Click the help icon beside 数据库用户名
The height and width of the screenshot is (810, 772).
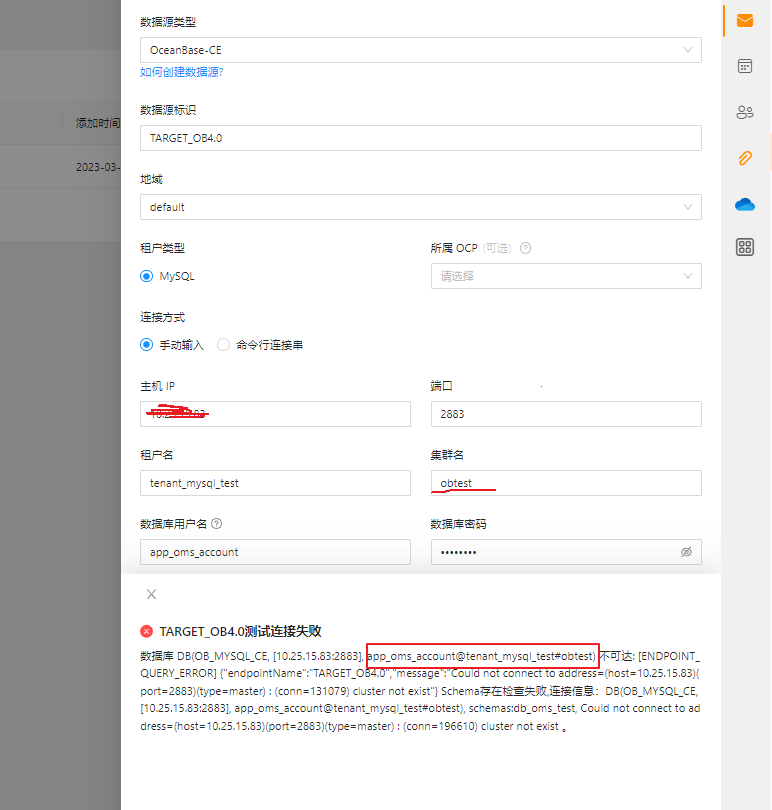217,524
